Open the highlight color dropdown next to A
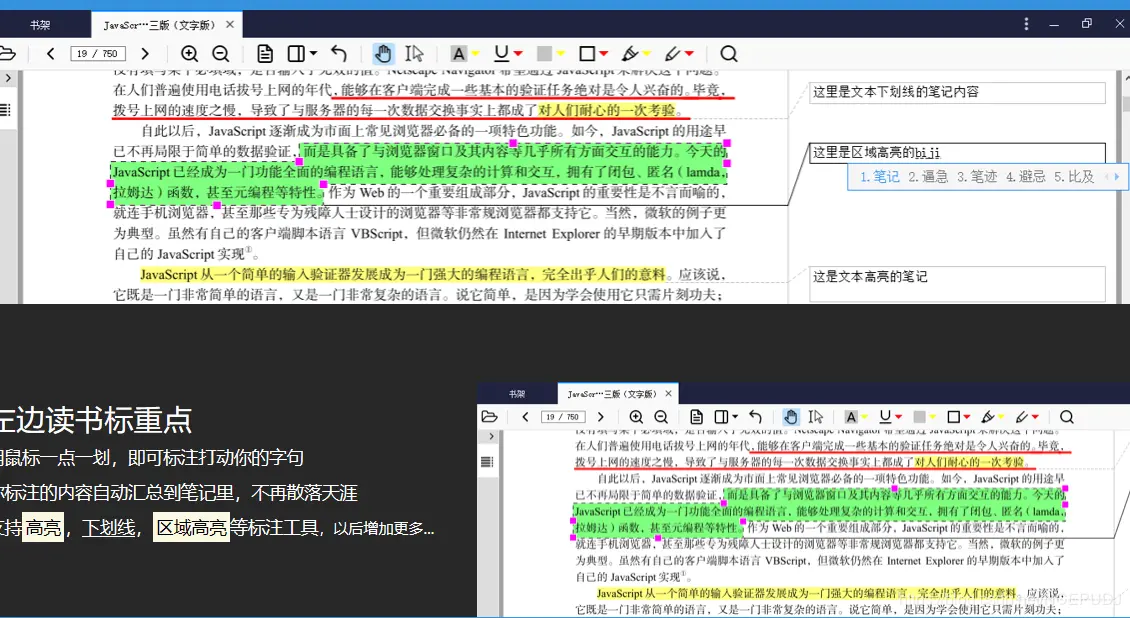 pyautogui.click(x=476, y=54)
